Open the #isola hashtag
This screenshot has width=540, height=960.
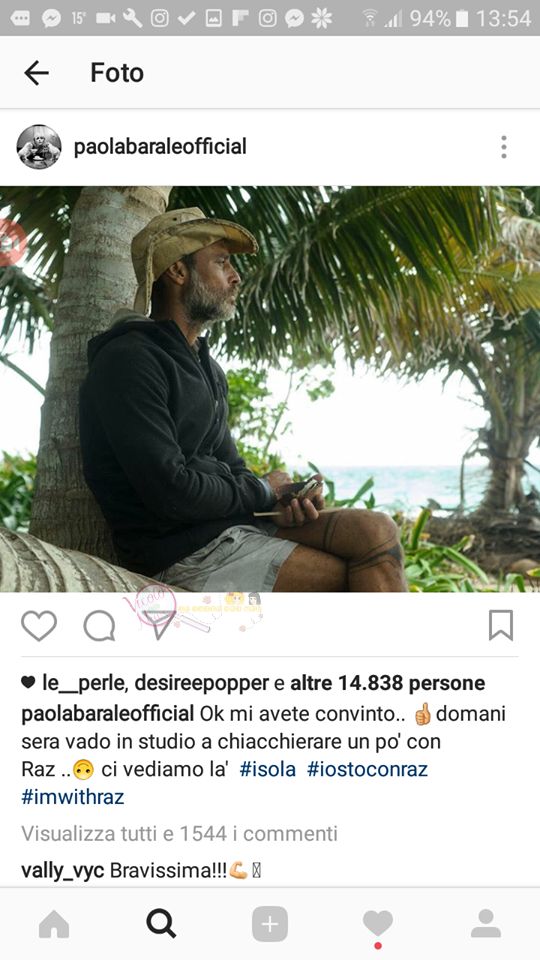[268, 769]
